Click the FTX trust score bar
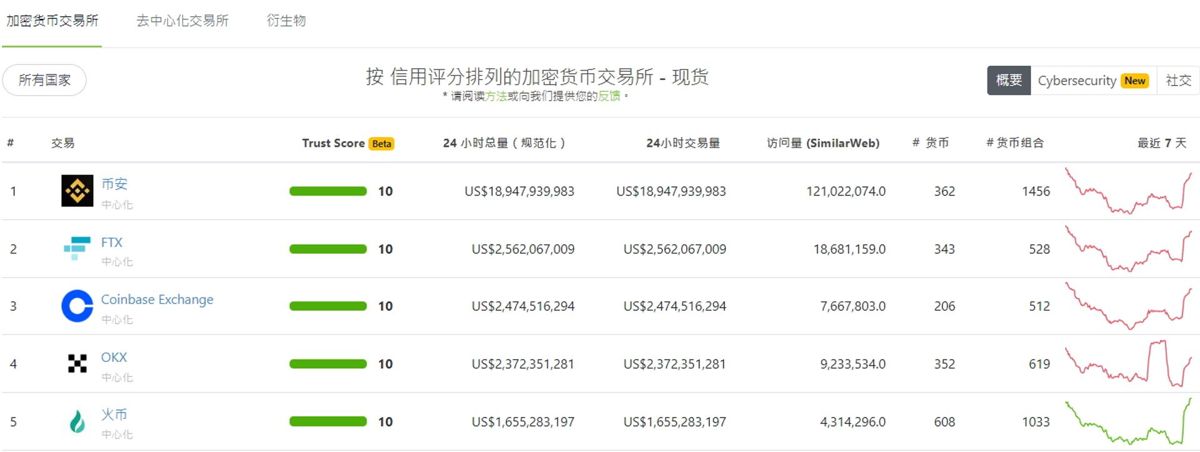The width and height of the screenshot is (1200, 452). (x=328, y=249)
